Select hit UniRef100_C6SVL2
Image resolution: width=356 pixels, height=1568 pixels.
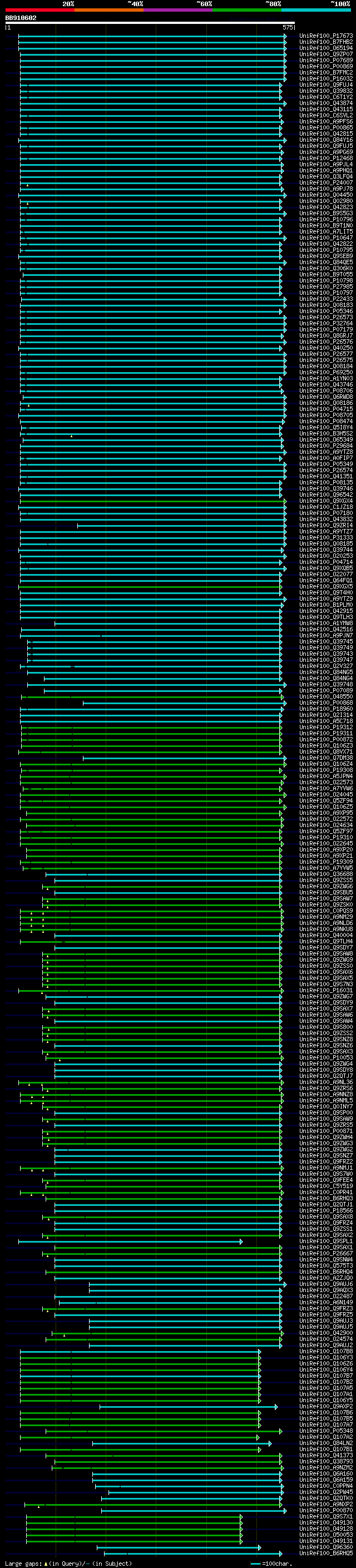pyautogui.click(x=326, y=115)
